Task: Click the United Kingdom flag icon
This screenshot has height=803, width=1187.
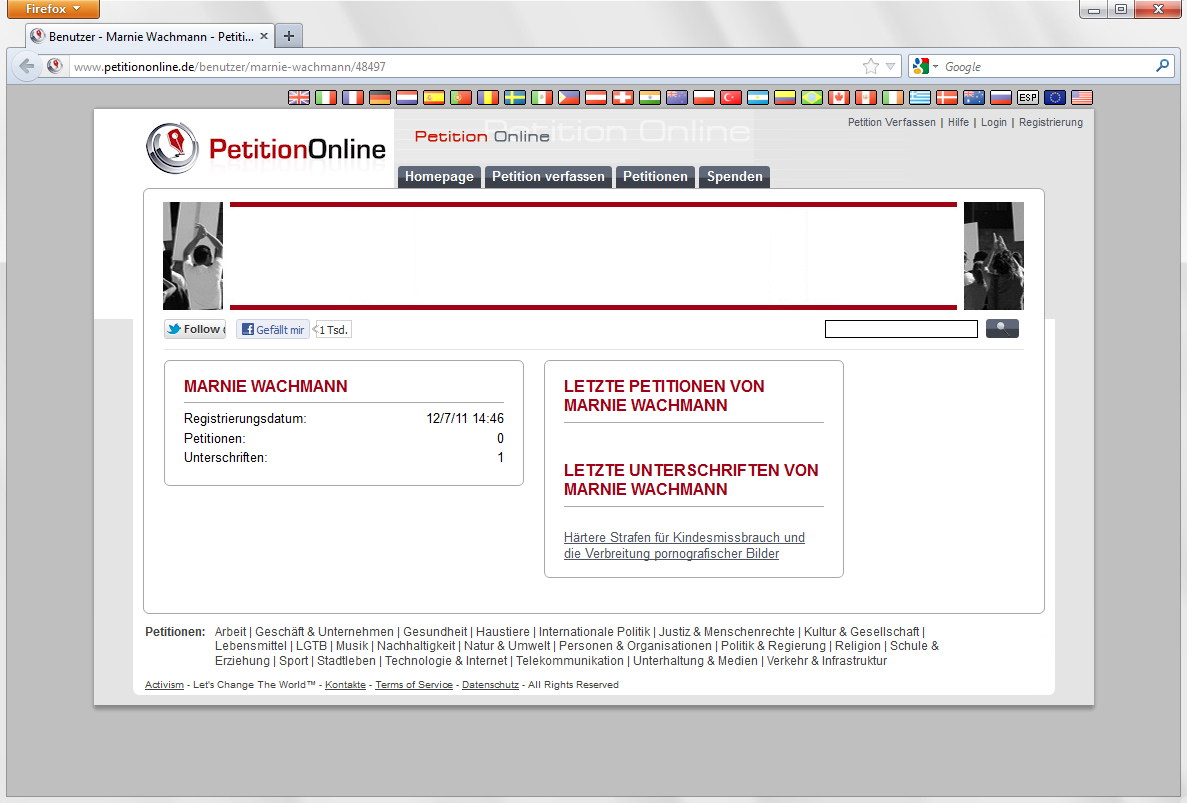Action: (x=299, y=97)
